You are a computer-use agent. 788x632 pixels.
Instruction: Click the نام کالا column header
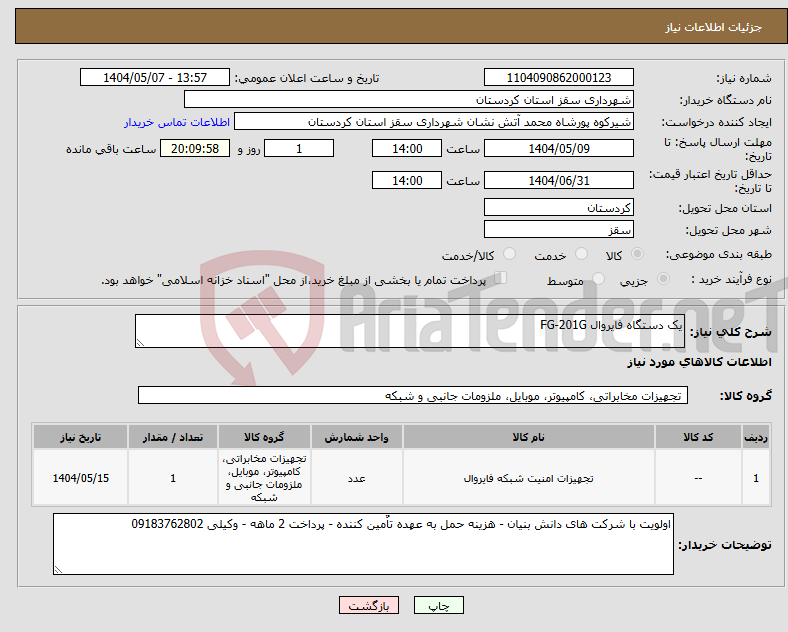[529, 437]
